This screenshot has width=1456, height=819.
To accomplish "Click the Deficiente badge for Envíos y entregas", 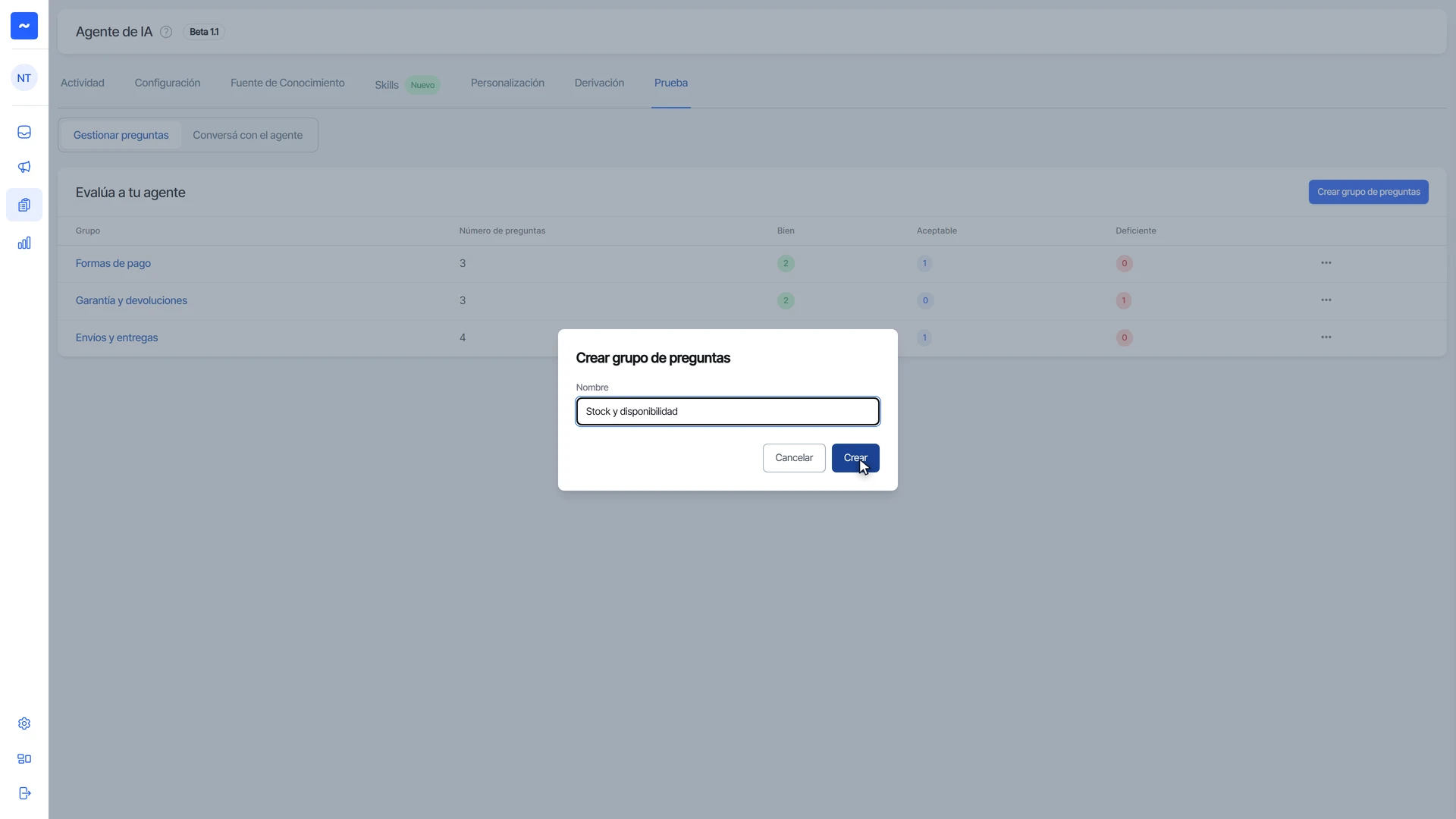I will 1124,338.
